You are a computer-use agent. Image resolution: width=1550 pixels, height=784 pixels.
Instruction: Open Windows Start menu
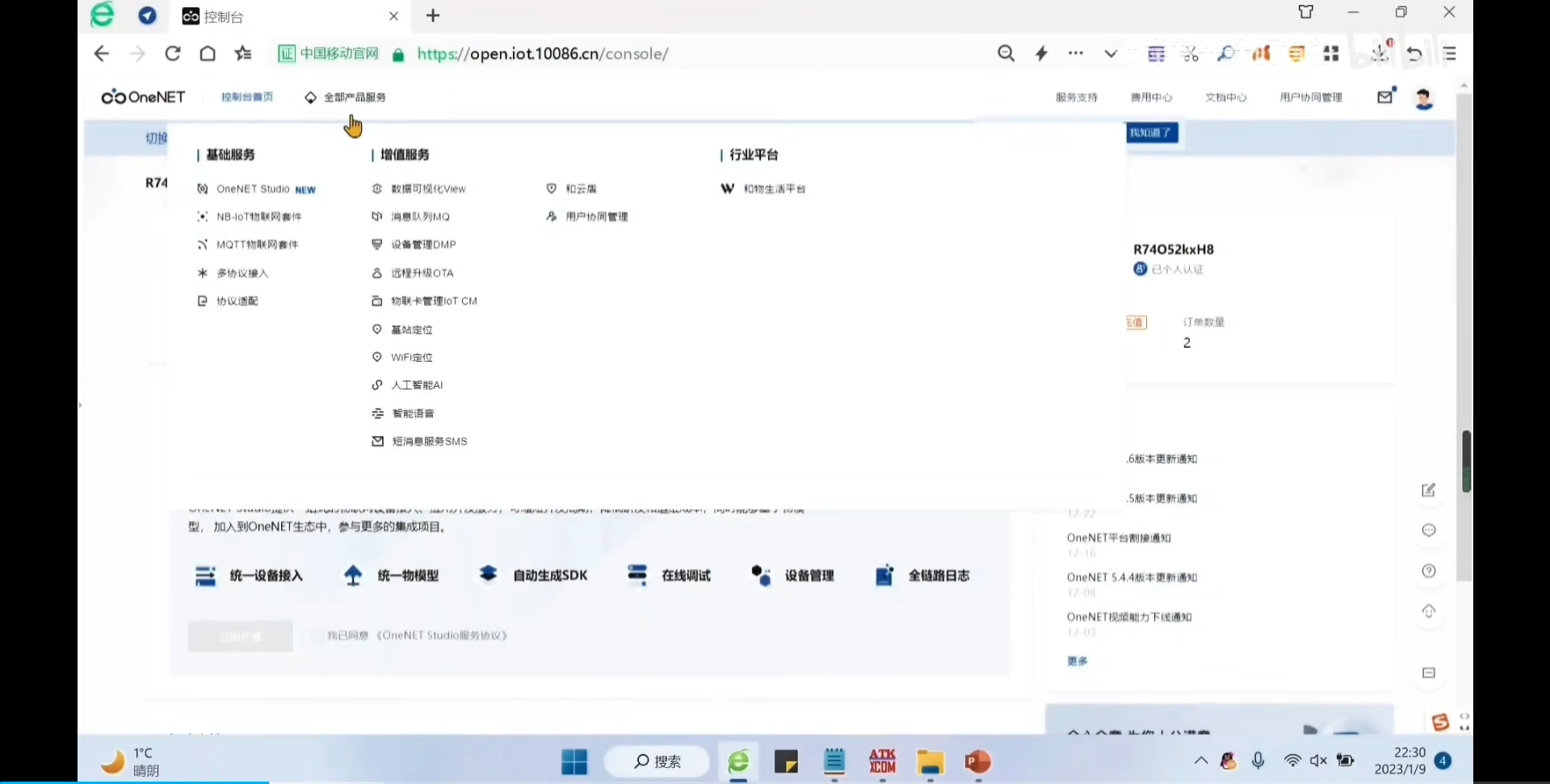574,761
